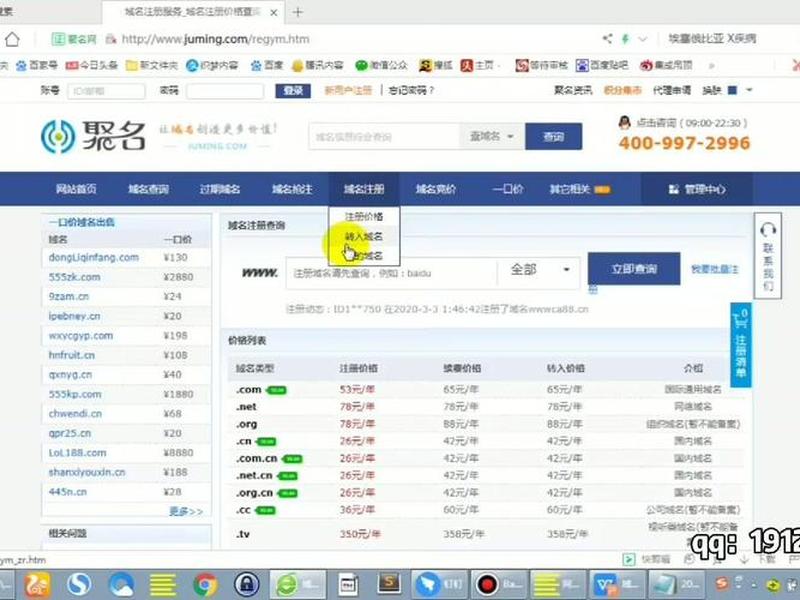The height and width of the screenshot is (600, 800).
Task: Click the .tv 350元/年 registration price
Action: pyautogui.click(x=360, y=534)
